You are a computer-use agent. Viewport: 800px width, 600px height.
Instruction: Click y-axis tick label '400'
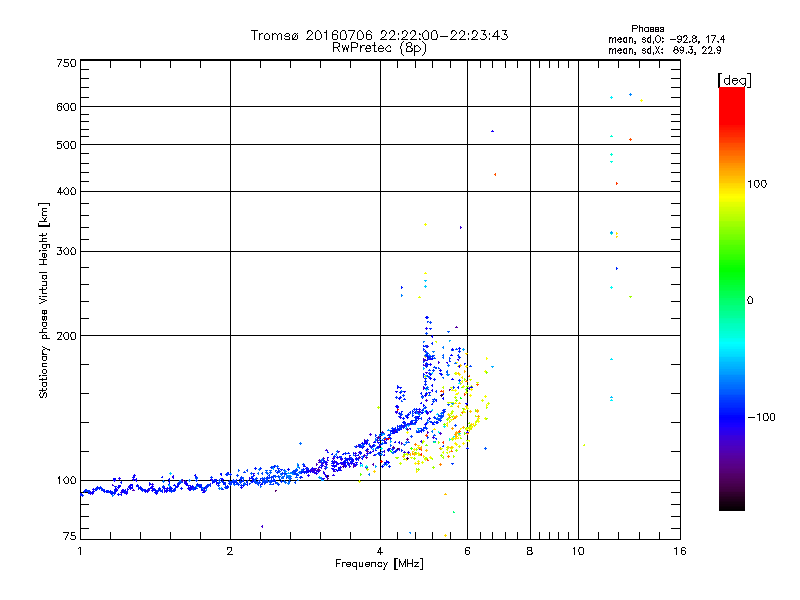pyautogui.click(x=66, y=192)
